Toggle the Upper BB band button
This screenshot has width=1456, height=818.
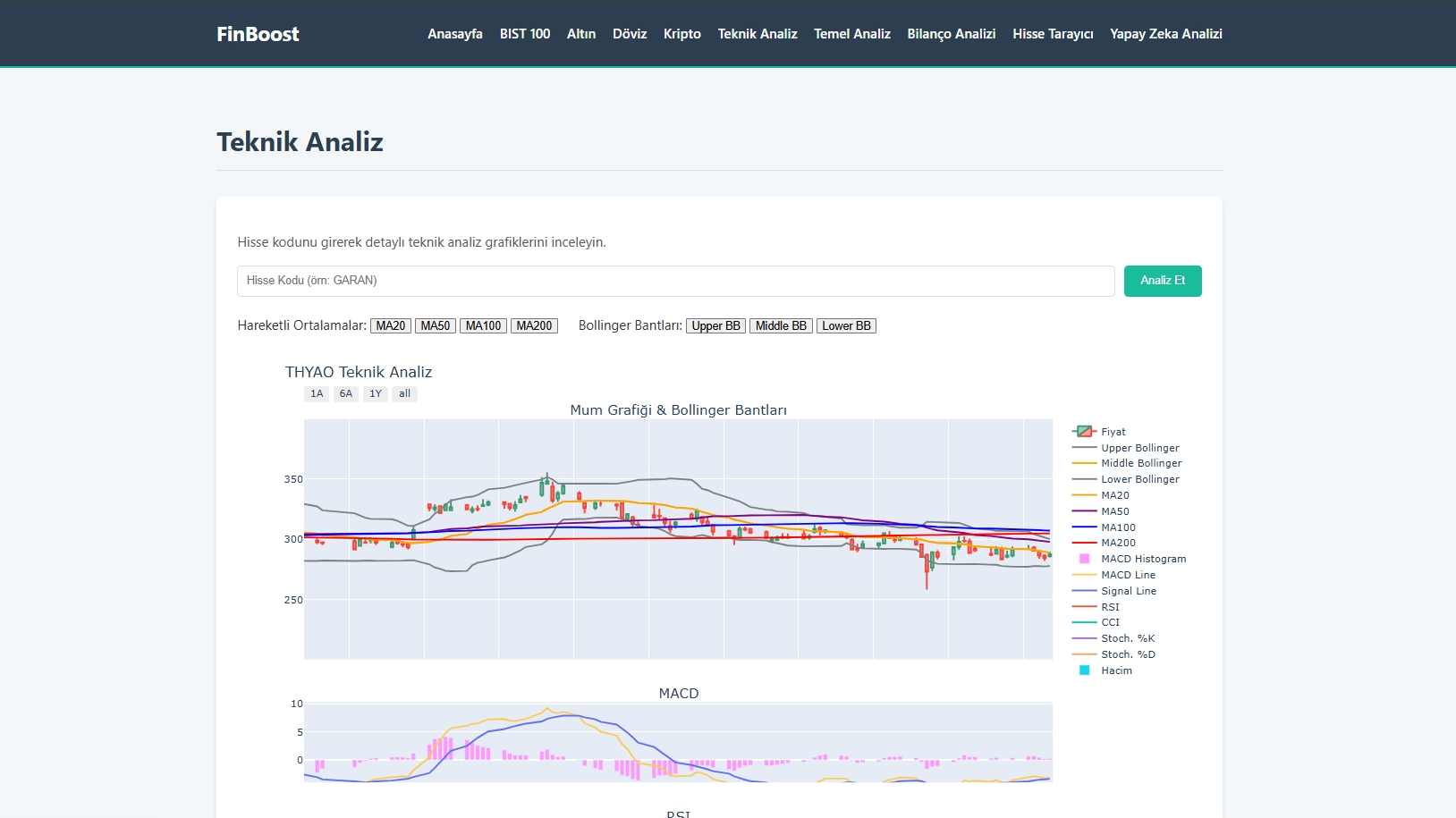tap(716, 326)
